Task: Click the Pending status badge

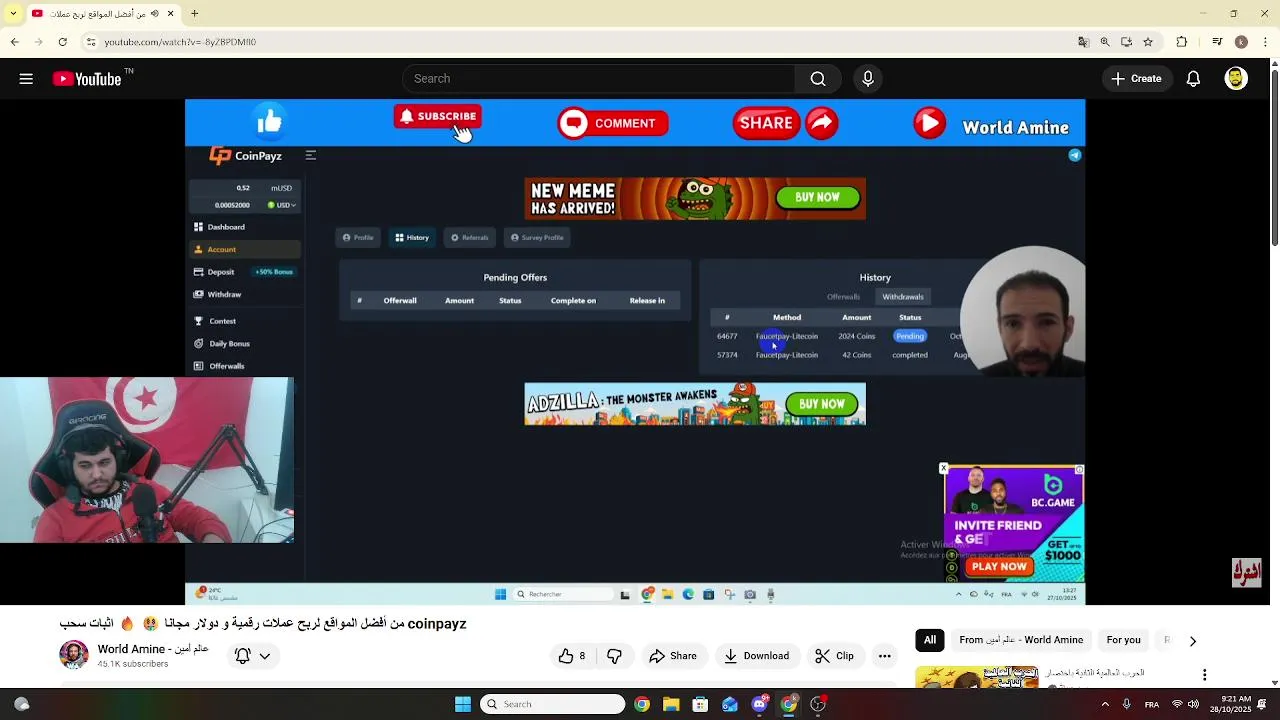Action: pos(910,336)
